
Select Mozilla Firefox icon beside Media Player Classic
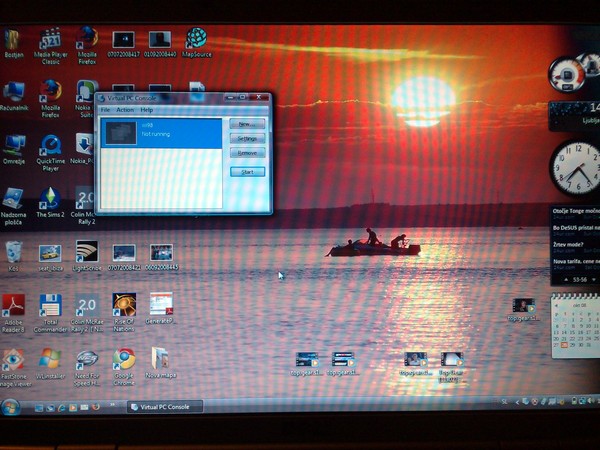87,46
